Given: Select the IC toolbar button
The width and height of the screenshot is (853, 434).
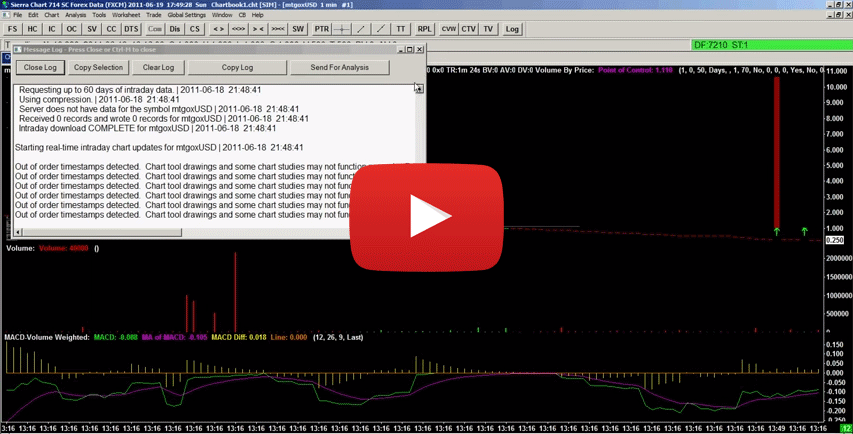Looking at the screenshot, I should [x=52, y=29].
